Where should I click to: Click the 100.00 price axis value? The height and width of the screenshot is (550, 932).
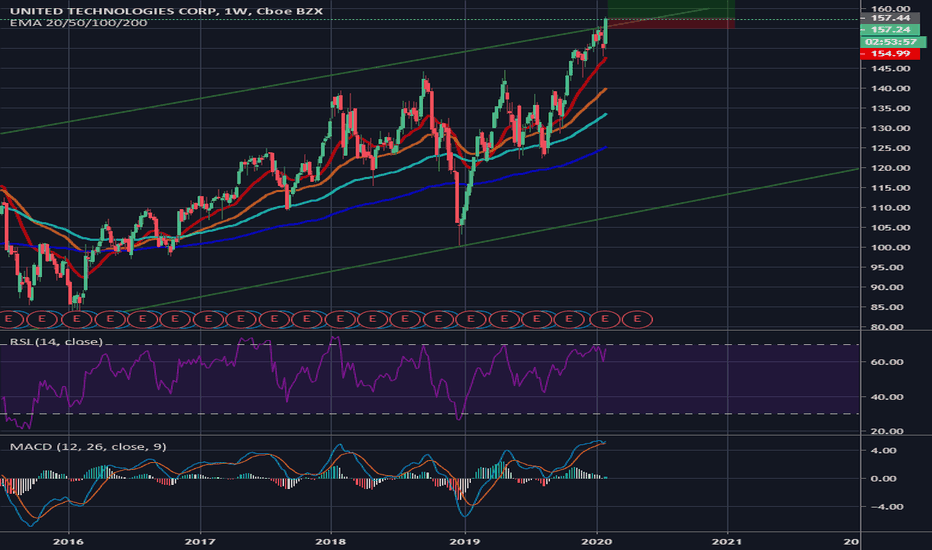890,247
